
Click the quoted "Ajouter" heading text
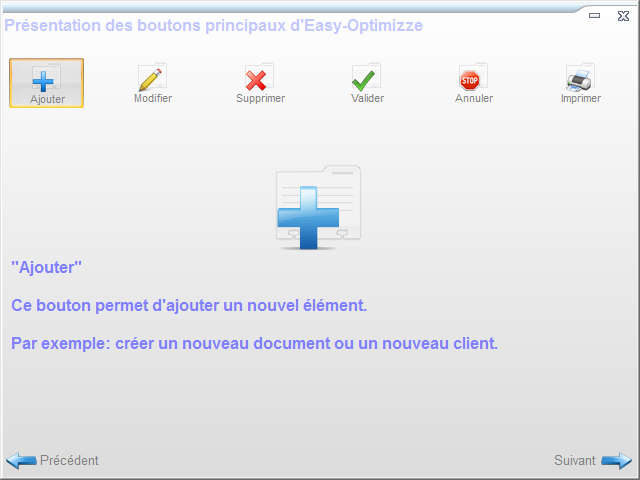(46, 268)
